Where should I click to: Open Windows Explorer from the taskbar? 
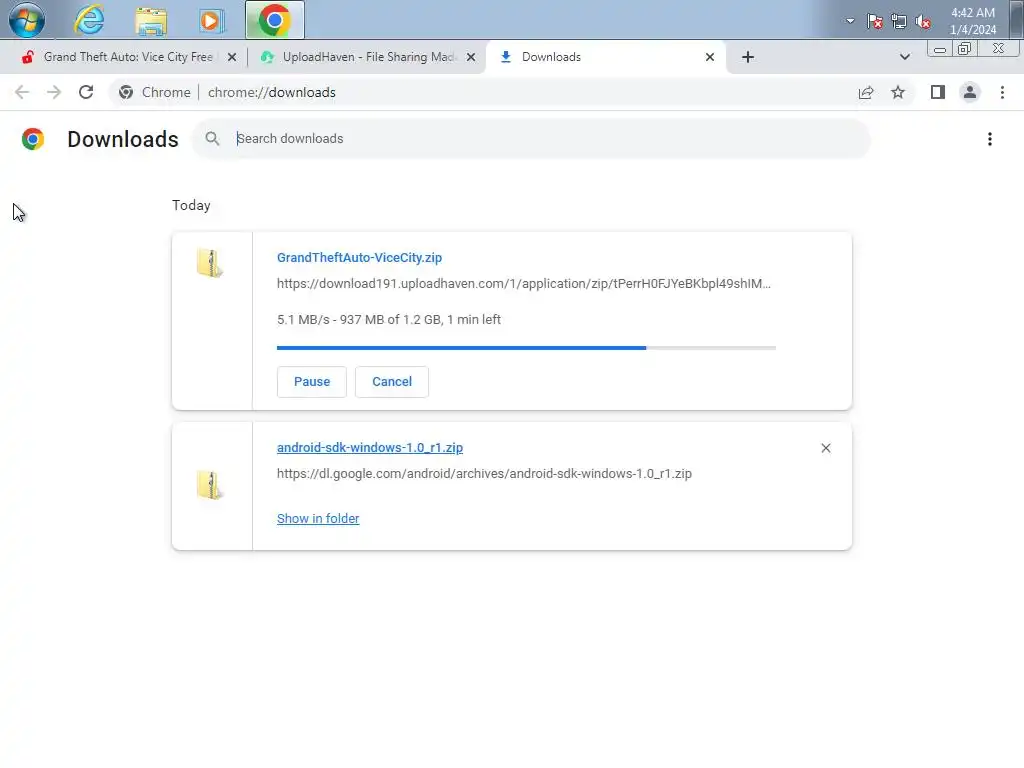[151, 20]
